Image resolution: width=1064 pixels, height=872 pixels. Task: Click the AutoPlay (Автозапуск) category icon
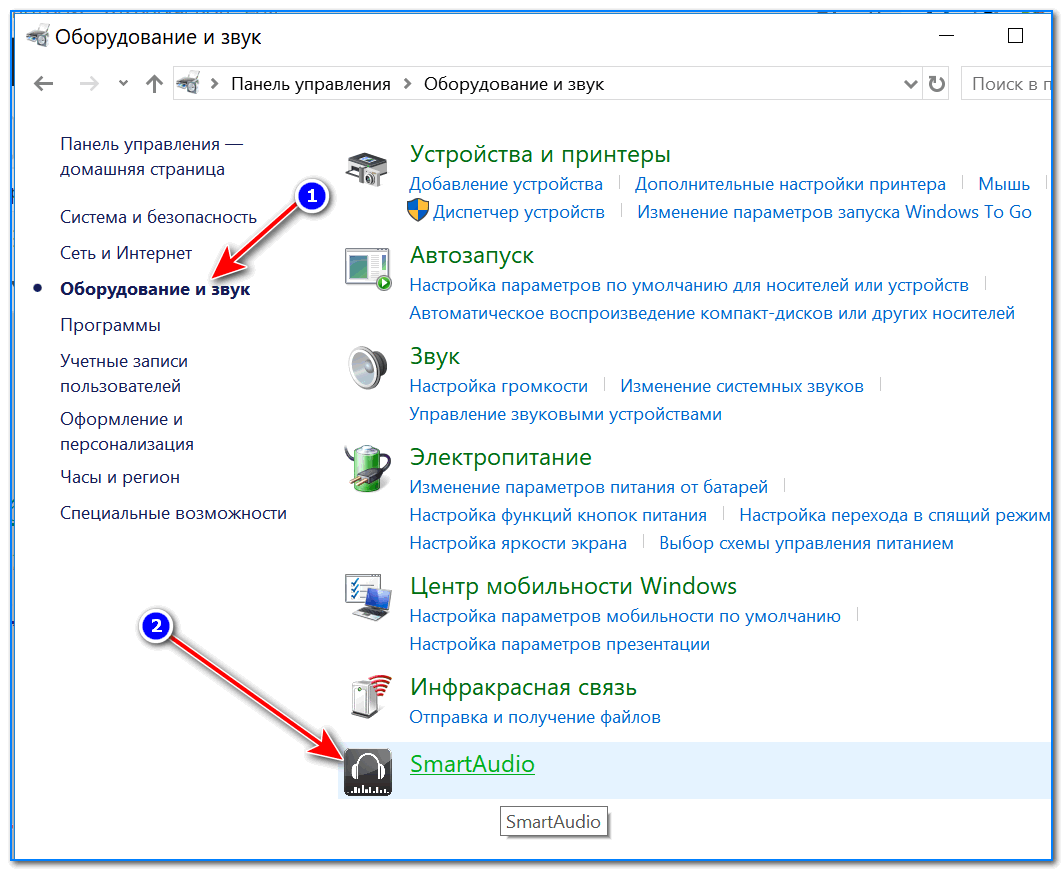click(x=367, y=268)
